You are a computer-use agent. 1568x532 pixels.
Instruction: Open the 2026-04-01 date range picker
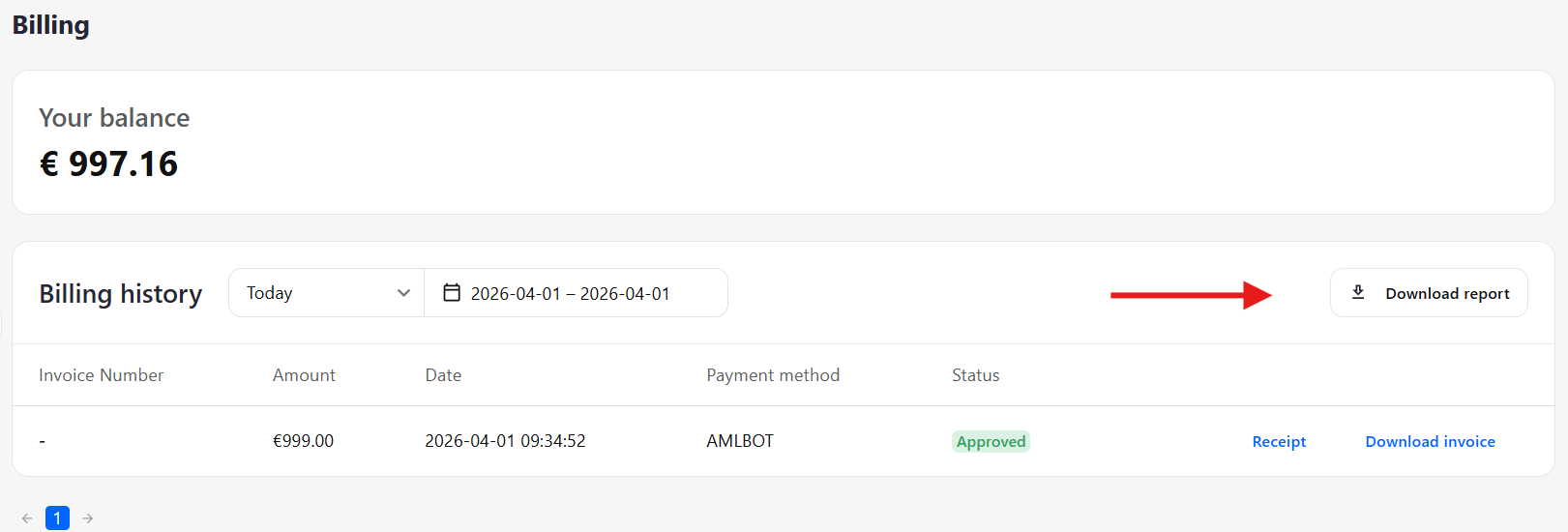point(576,292)
